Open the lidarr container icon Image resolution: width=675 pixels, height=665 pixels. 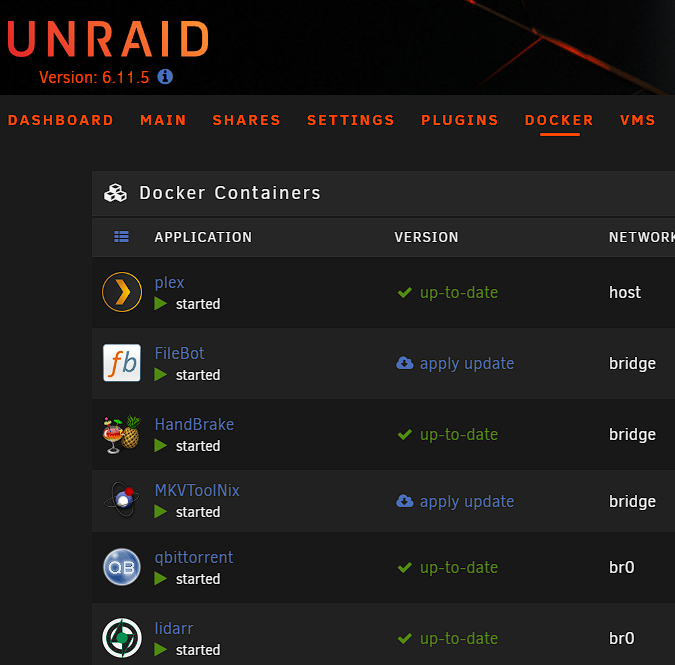pos(122,638)
